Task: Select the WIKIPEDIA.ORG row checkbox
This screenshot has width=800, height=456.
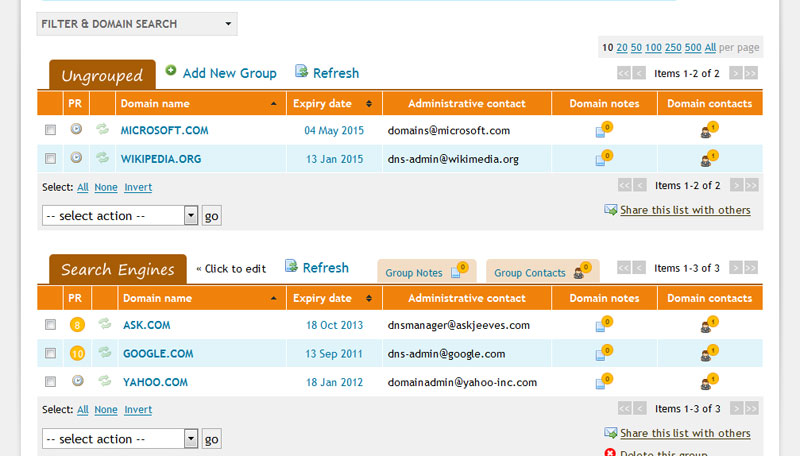Action: (50, 158)
